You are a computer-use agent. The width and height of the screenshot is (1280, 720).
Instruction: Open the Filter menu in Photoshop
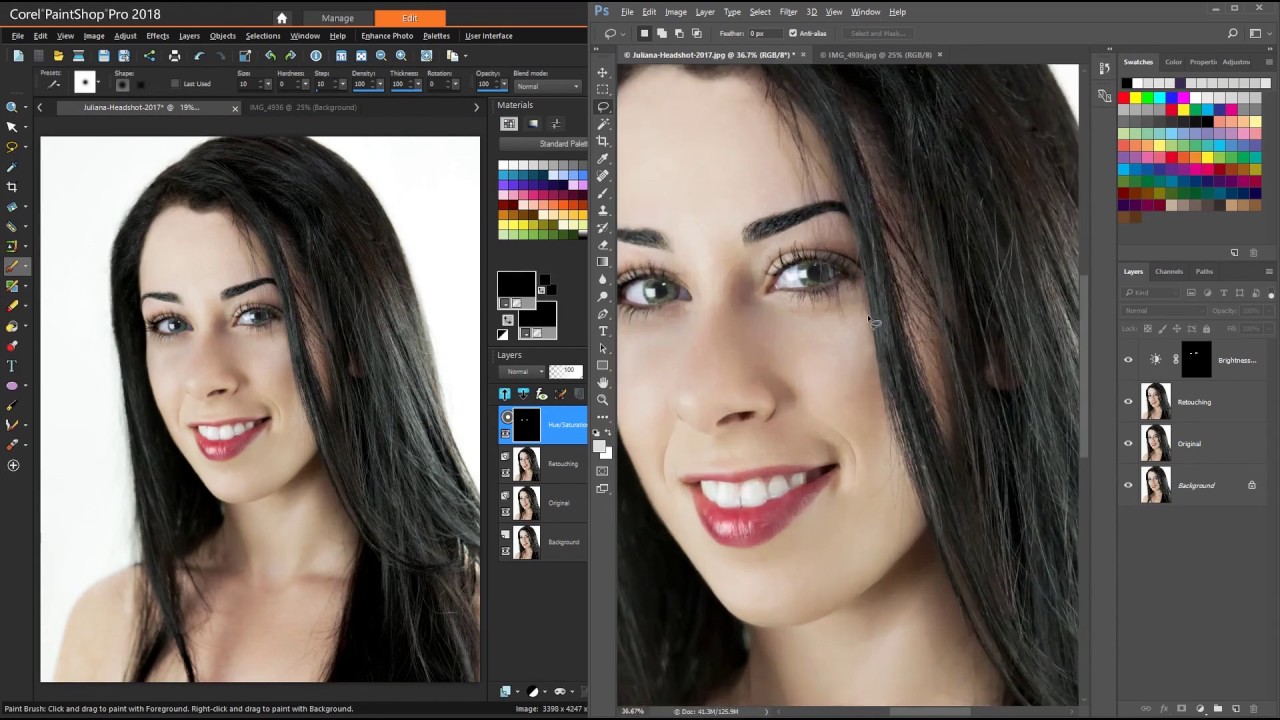point(788,12)
